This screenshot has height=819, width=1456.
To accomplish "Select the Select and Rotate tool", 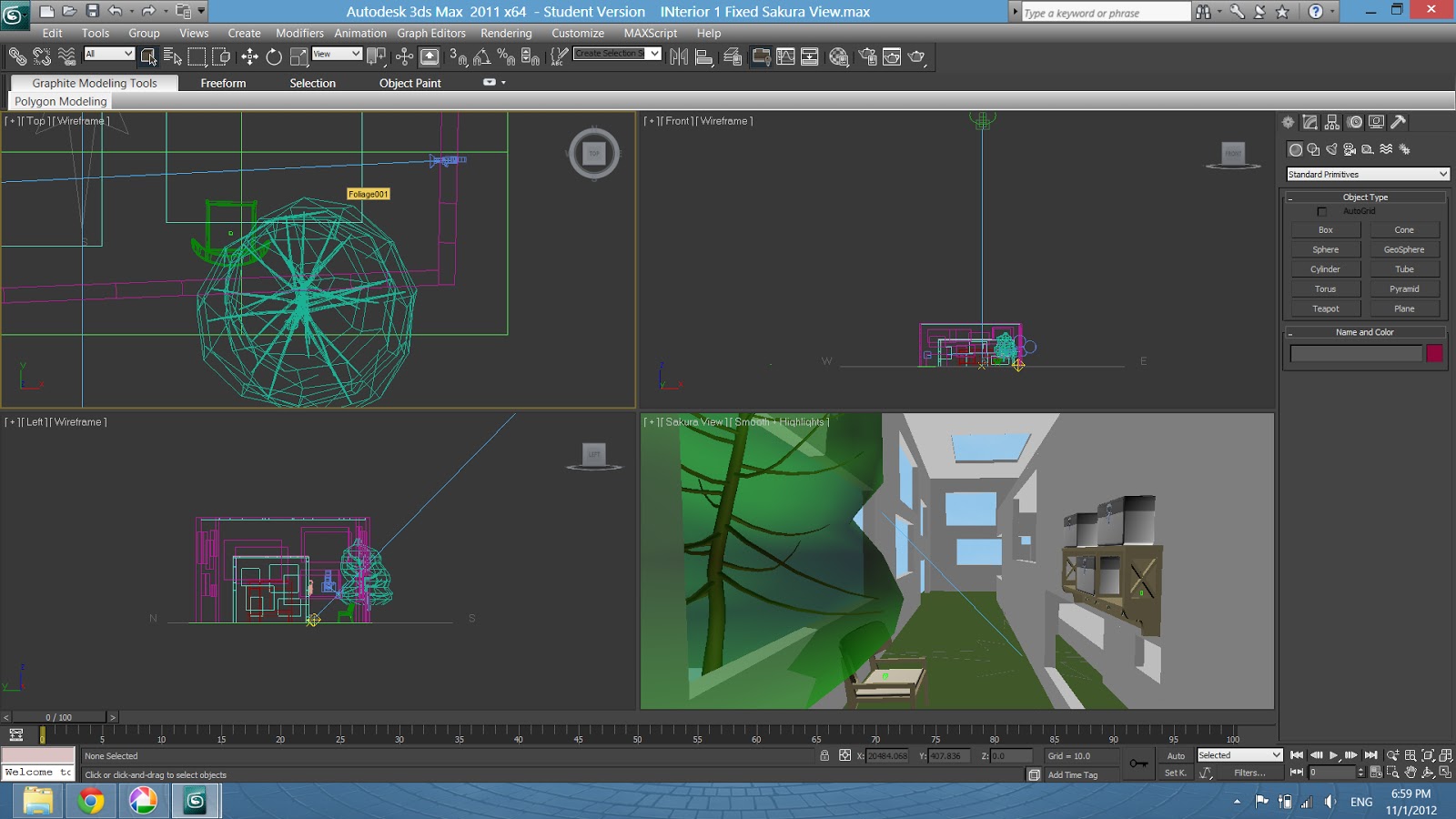I will pos(274,56).
